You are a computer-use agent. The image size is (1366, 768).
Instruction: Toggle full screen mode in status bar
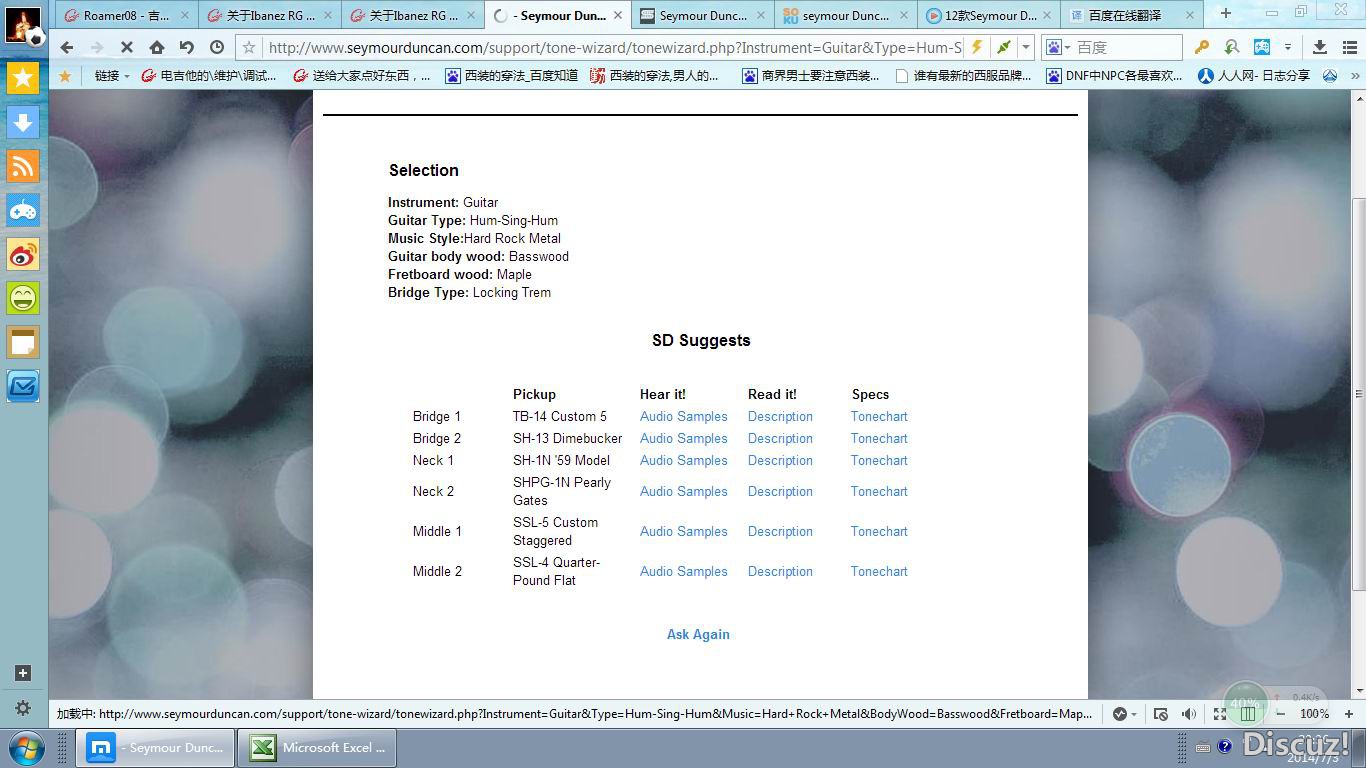pyautogui.click(x=1219, y=714)
